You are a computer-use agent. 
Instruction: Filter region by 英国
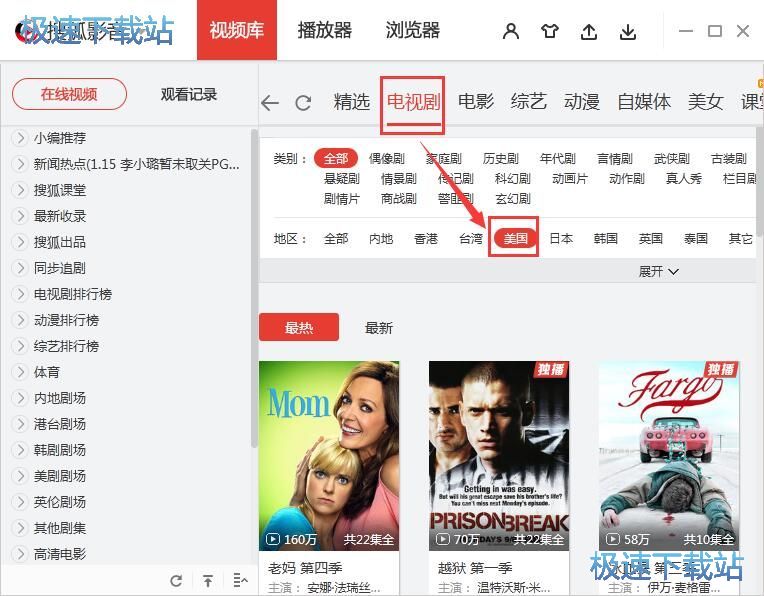coord(651,238)
